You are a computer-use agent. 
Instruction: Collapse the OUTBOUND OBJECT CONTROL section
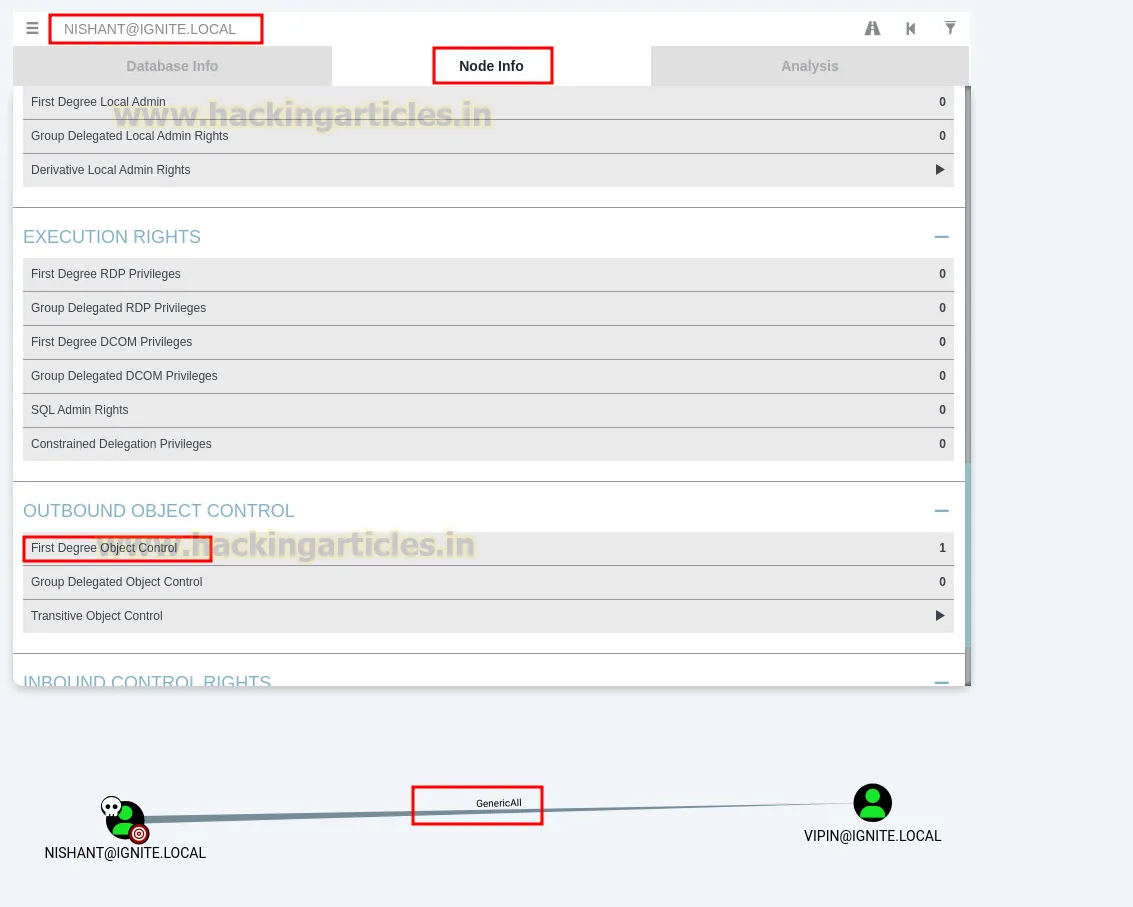click(941, 511)
